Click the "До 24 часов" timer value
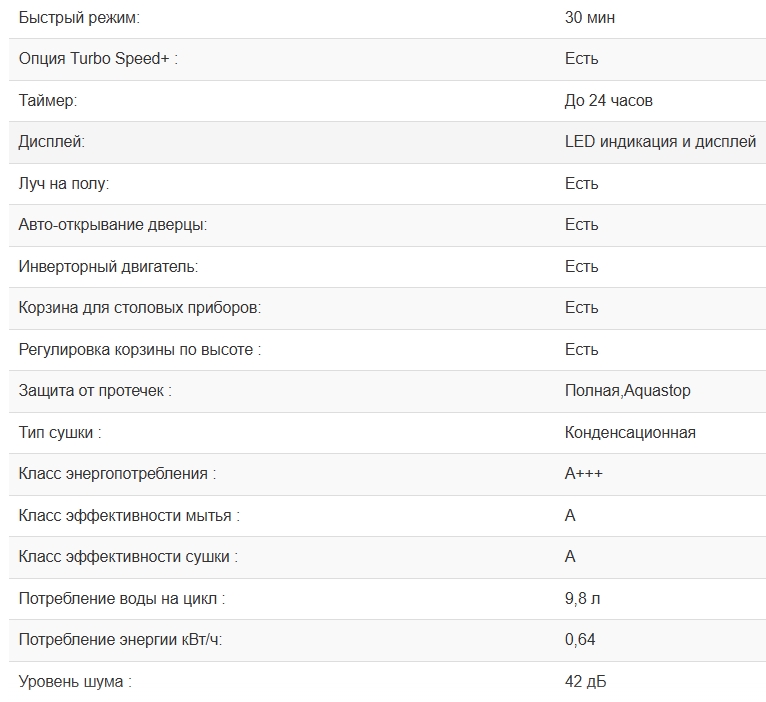 click(608, 101)
